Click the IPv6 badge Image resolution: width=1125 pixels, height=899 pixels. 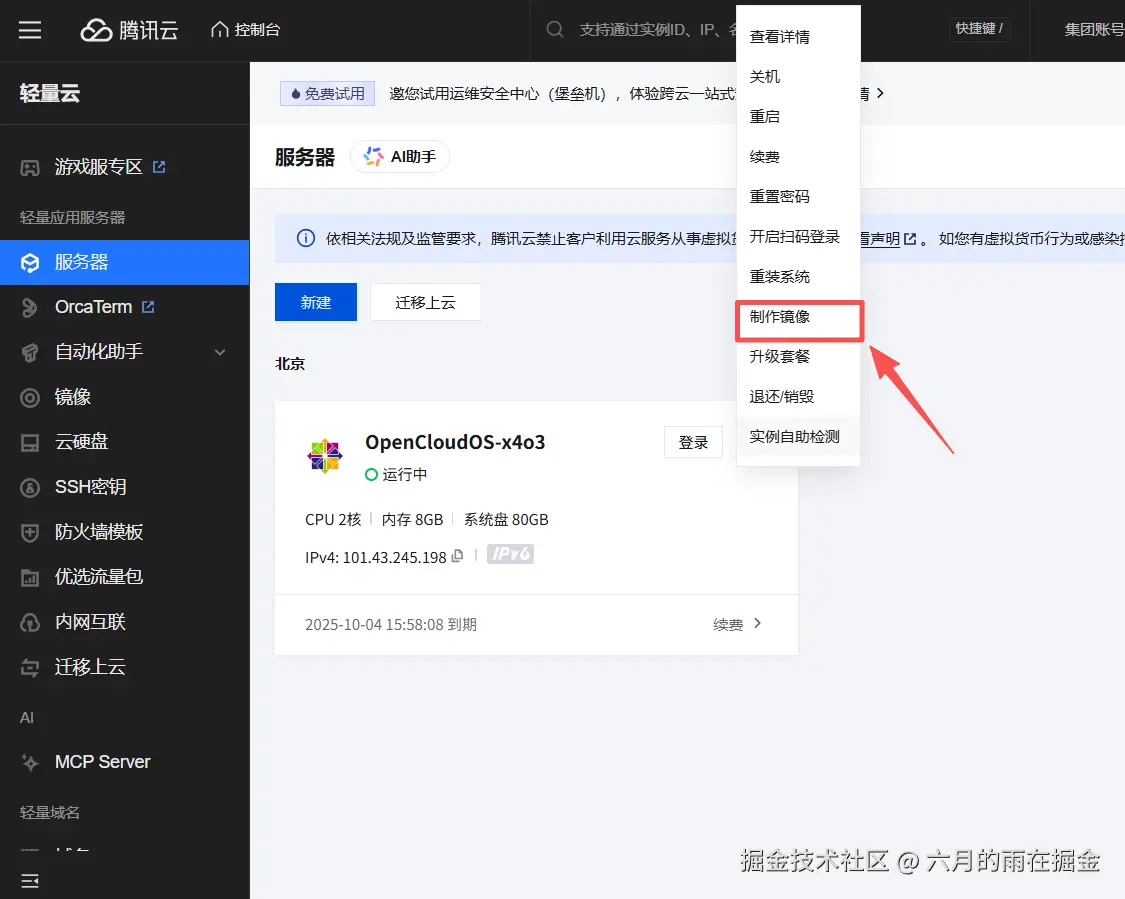click(510, 555)
